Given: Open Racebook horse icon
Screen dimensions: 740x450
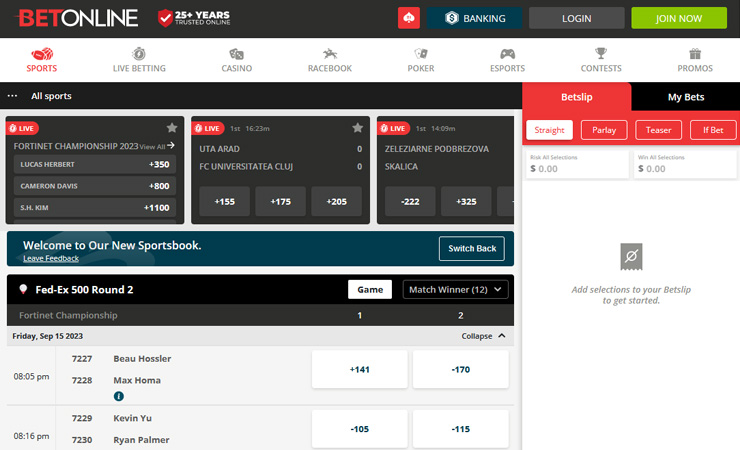Looking at the screenshot, I should (329, 53).
